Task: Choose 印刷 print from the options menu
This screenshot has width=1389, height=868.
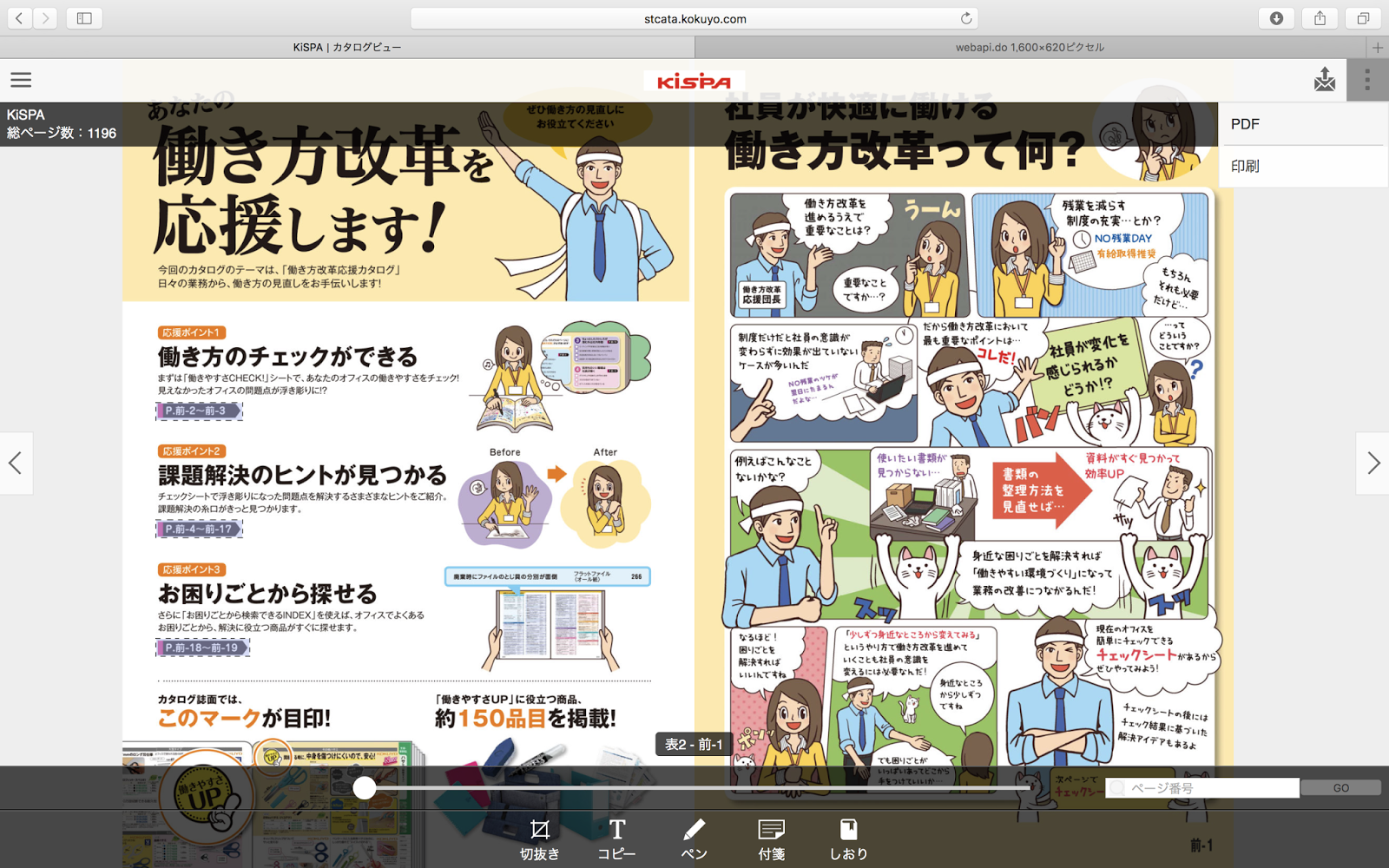Action: (x=1303, y=166)
